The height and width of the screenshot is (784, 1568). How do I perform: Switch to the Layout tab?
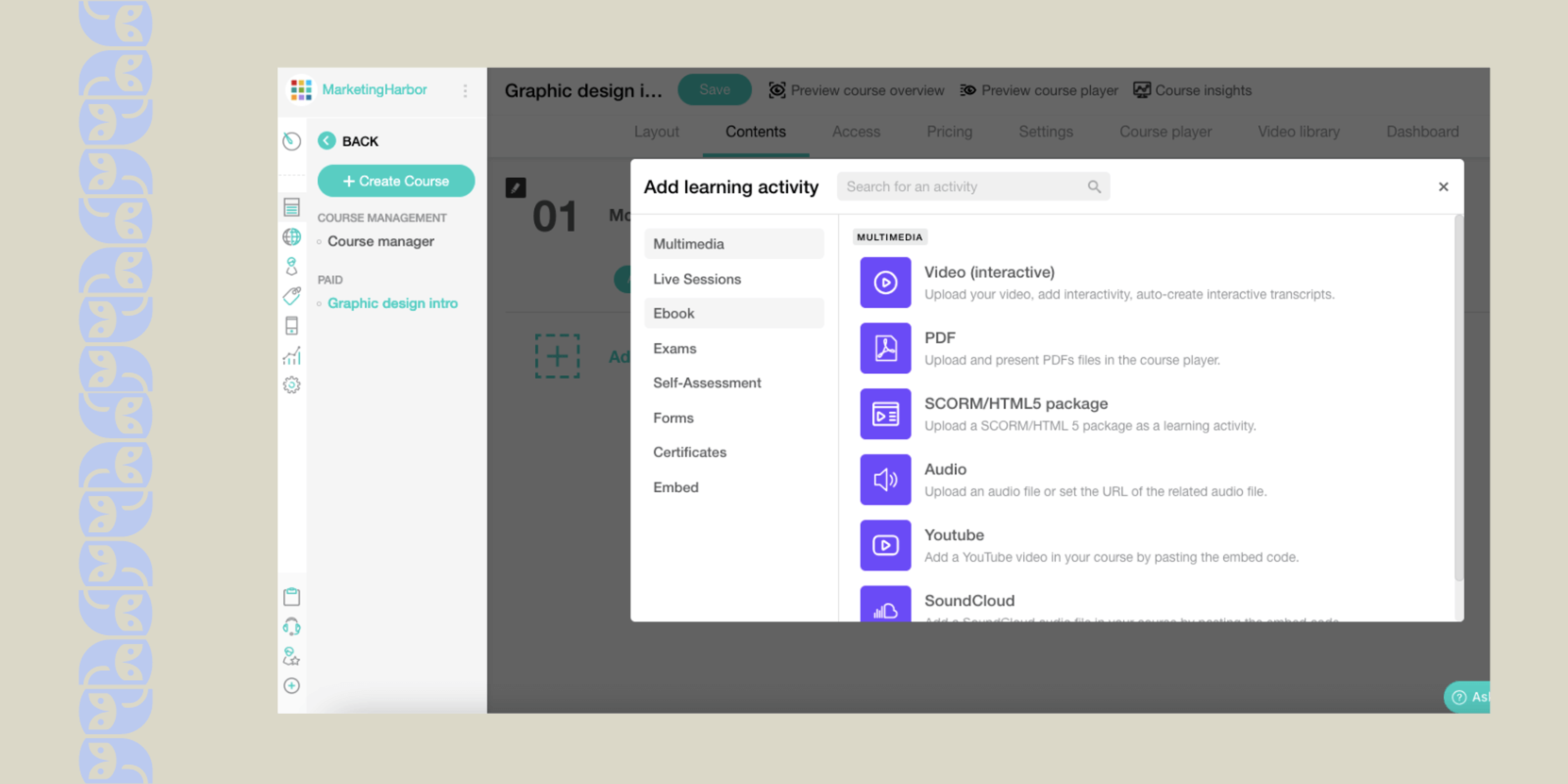pyautogui.click(x=656, y=131)
